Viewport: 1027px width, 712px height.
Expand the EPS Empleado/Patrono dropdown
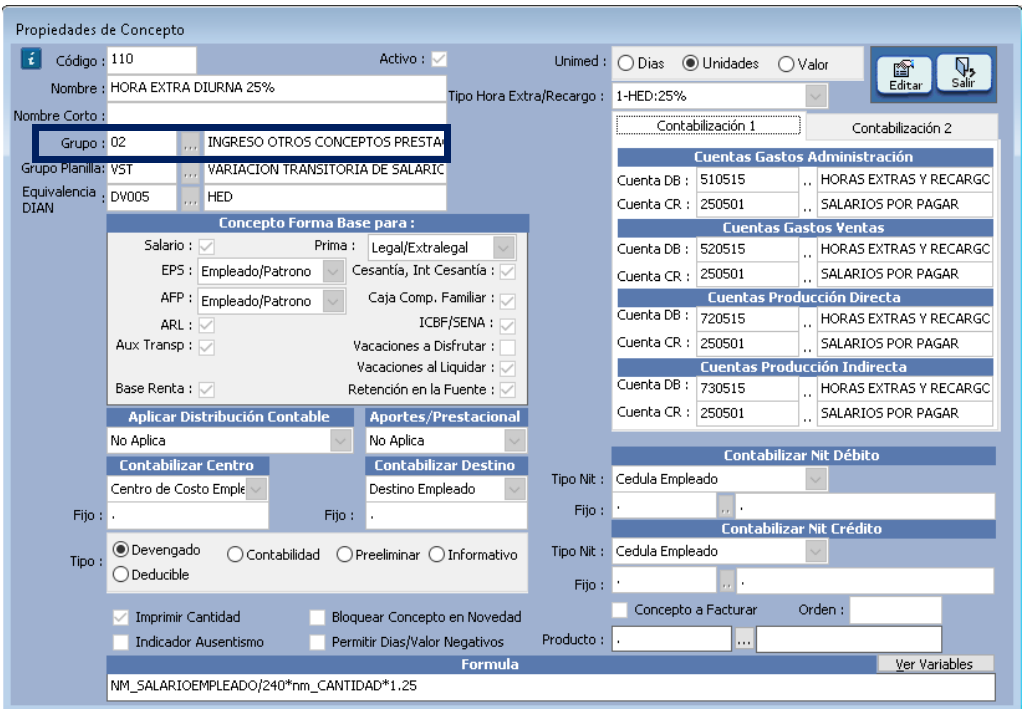coord(333,271)
